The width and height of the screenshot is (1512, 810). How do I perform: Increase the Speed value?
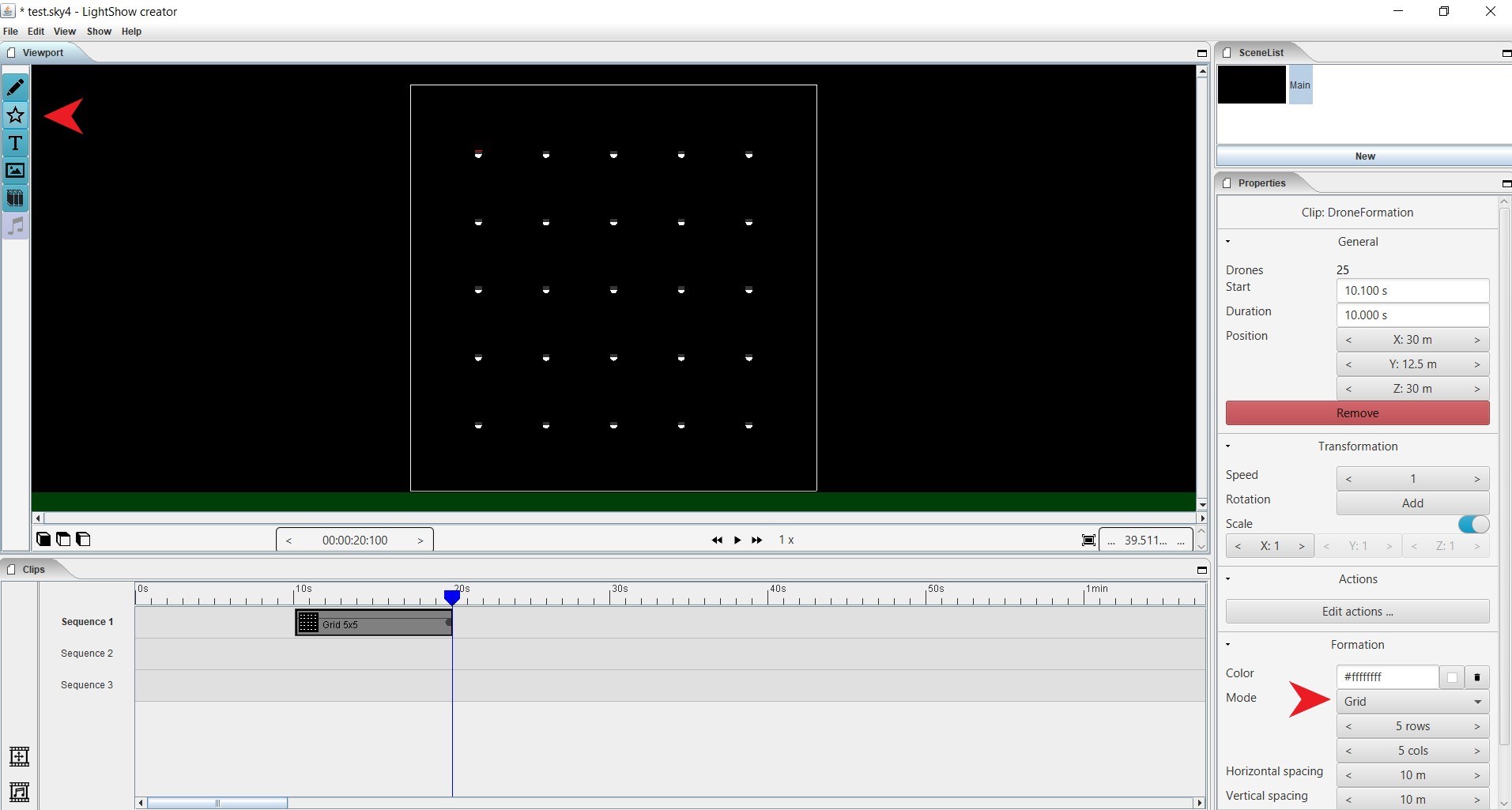1476,479
